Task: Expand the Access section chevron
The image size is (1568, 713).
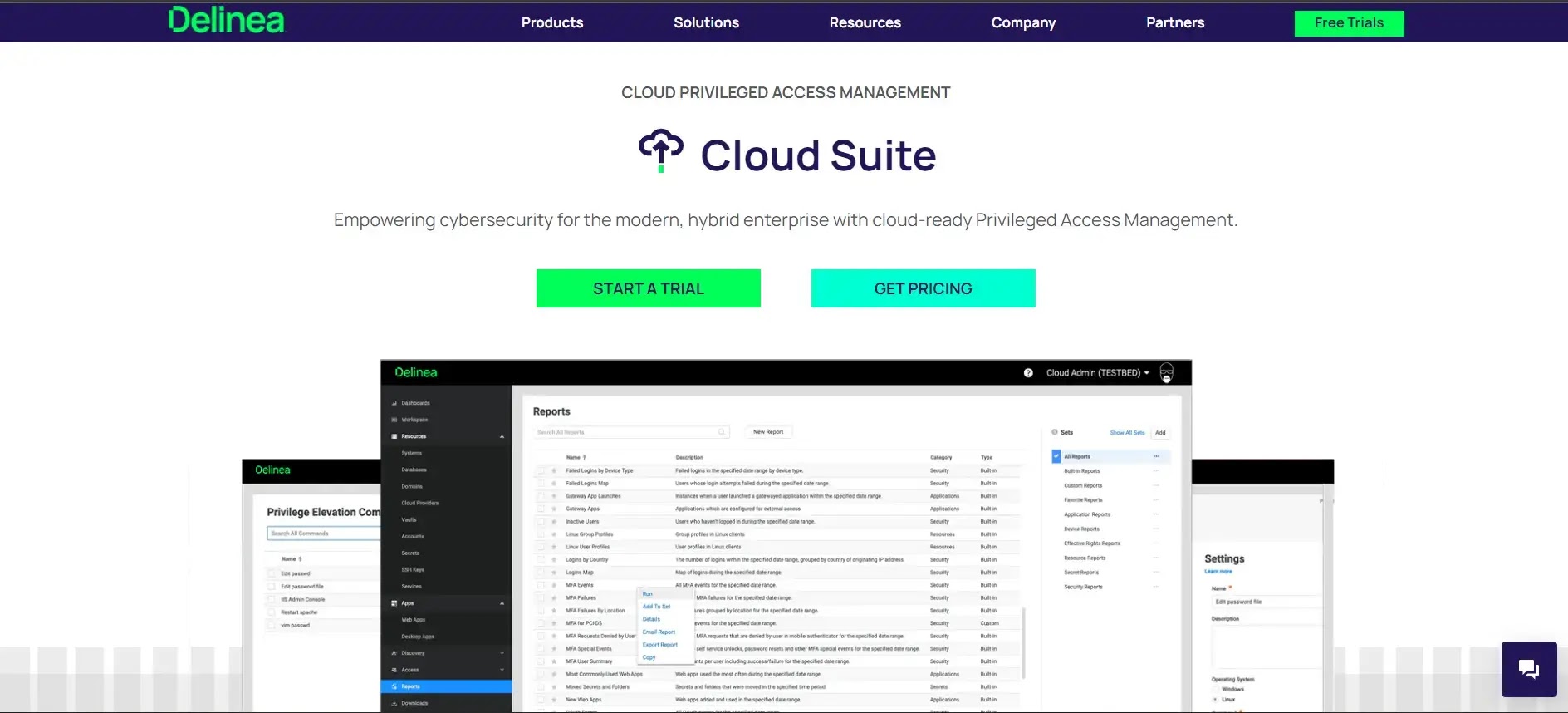Action: [x=502, y=670]
